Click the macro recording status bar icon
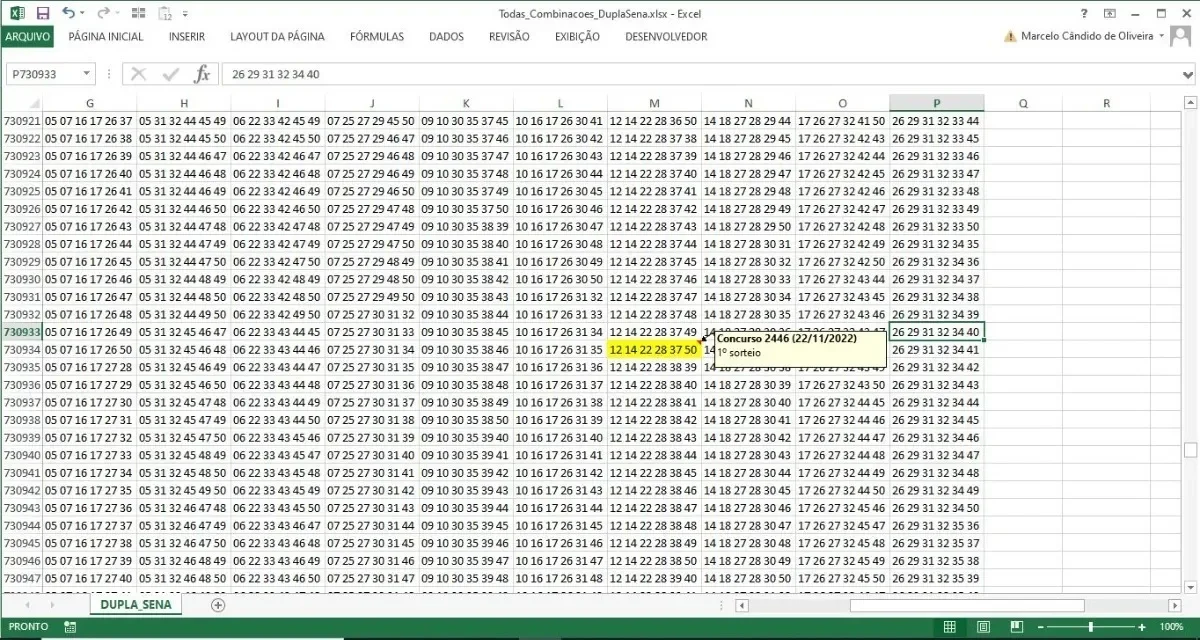The width and height of the screenshot is (1200, 640). point(70,627)
